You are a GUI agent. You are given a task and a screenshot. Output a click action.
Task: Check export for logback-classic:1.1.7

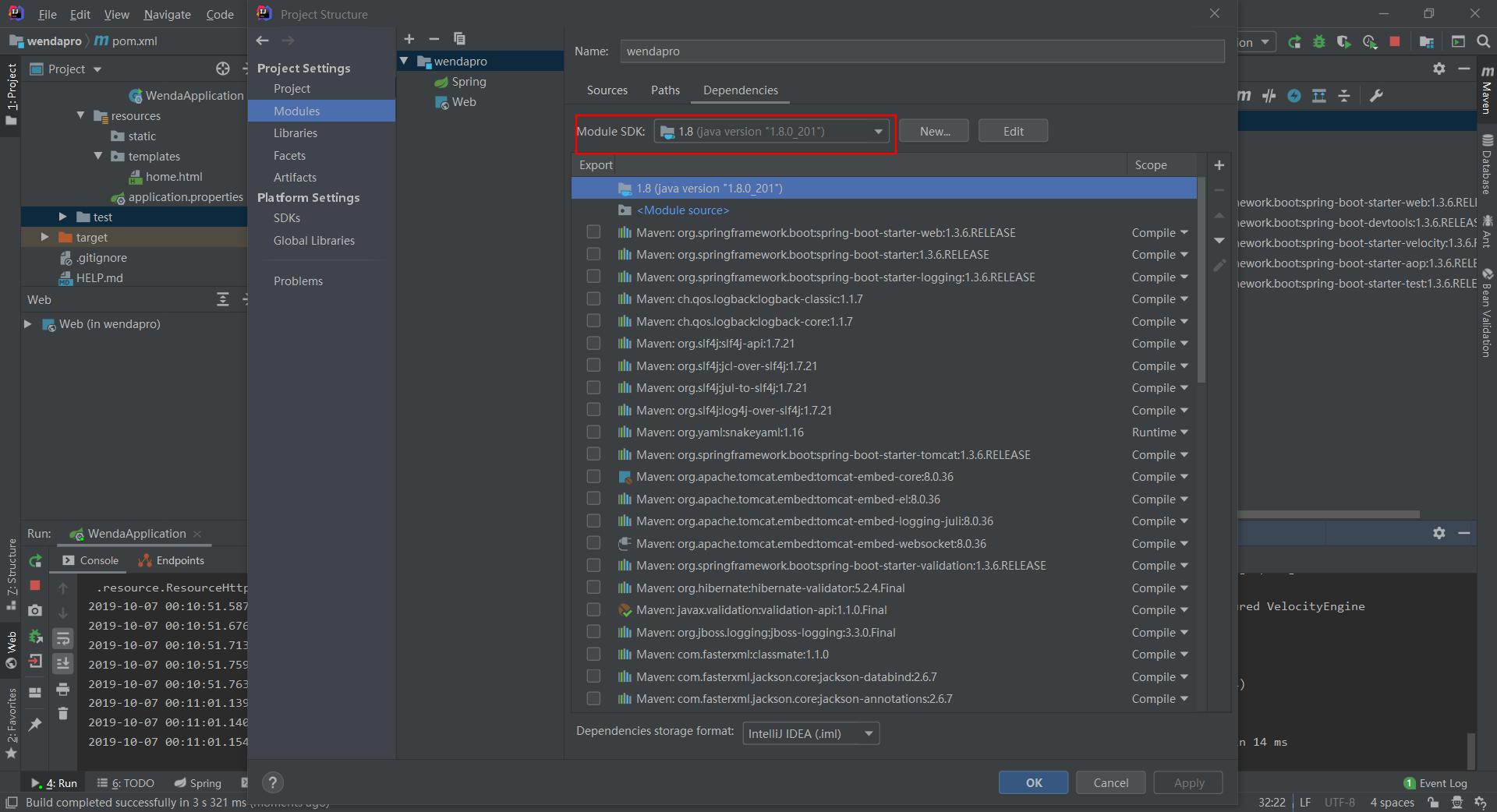click(593, 298)
